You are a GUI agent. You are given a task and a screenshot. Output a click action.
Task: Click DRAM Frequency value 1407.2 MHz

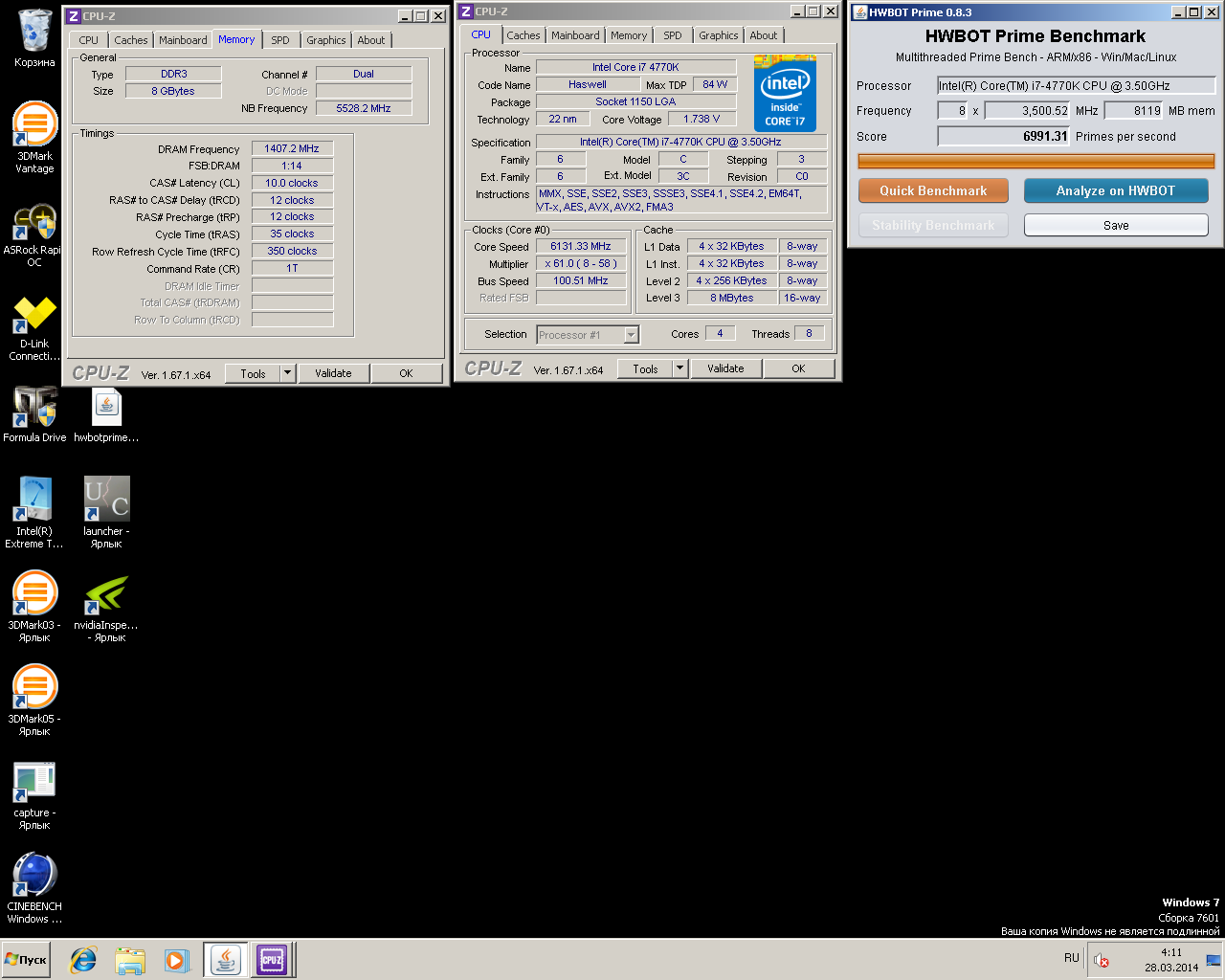coord(292,148)
